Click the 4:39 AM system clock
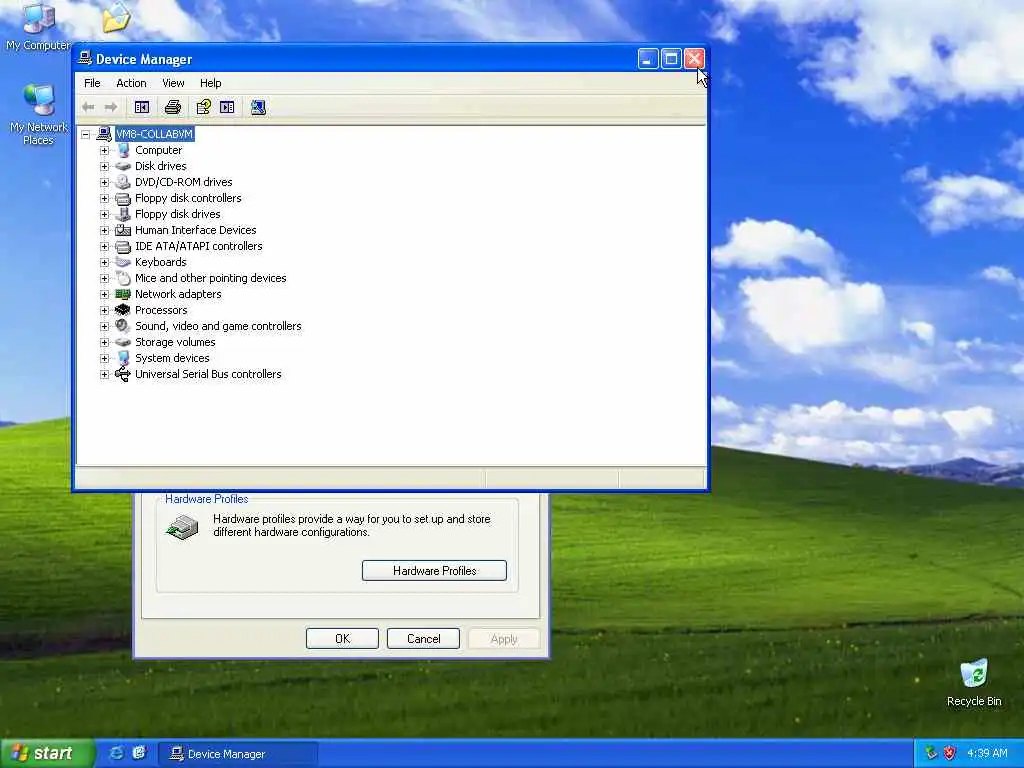This screenshot has width=1024, height=768. pos(987,753)
